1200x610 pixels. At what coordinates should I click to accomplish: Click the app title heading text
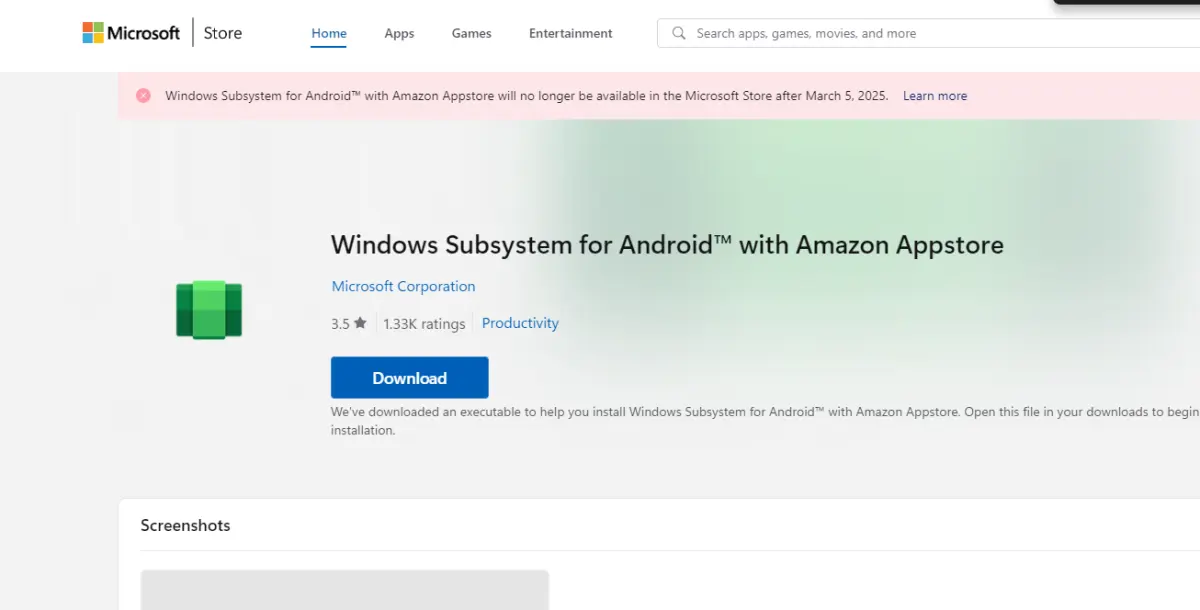coord(667,245)
